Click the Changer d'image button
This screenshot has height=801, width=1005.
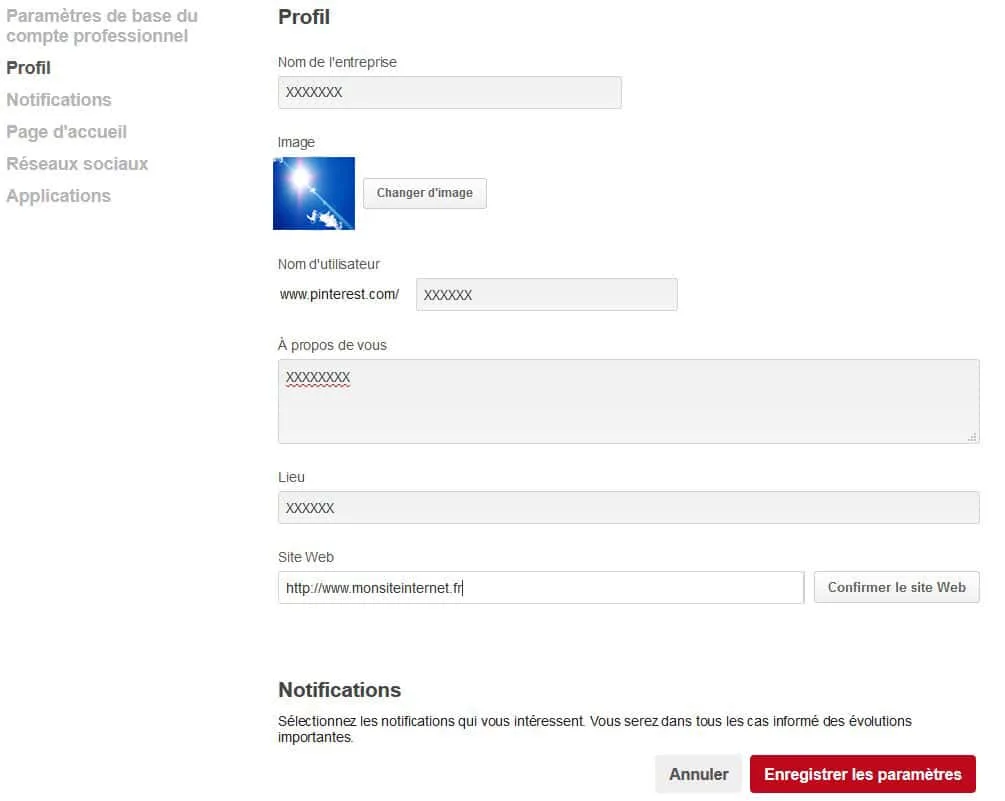coord(424,193)
